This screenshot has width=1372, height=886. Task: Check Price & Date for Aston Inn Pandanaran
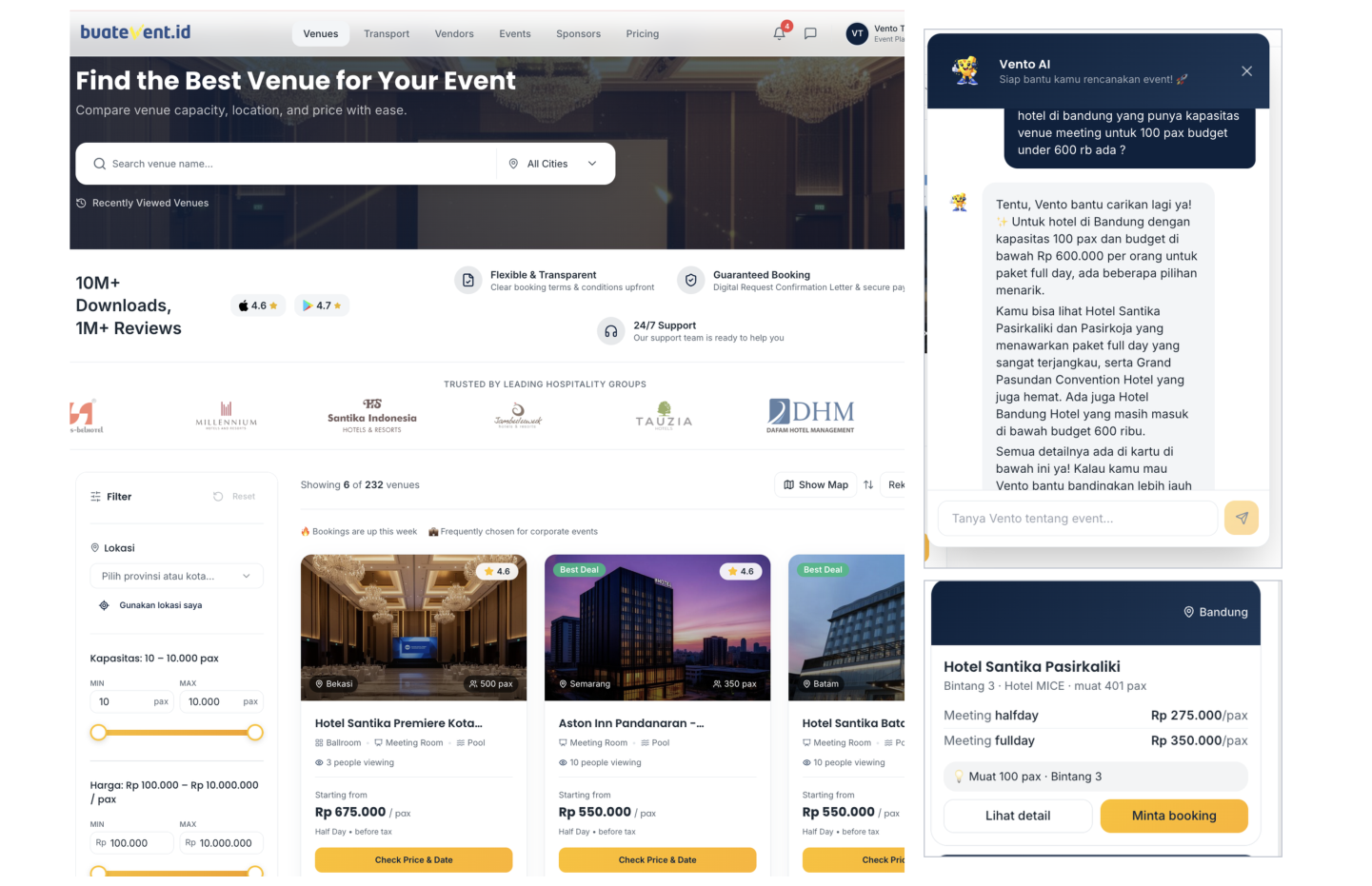658,859
